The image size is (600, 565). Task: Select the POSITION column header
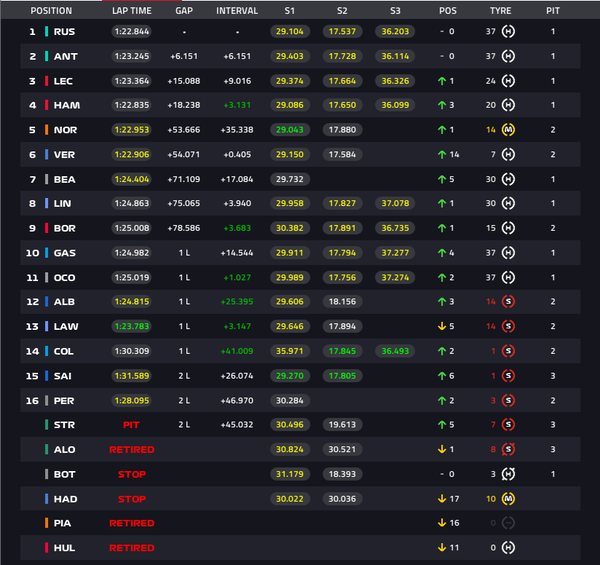tap(51, 11)
